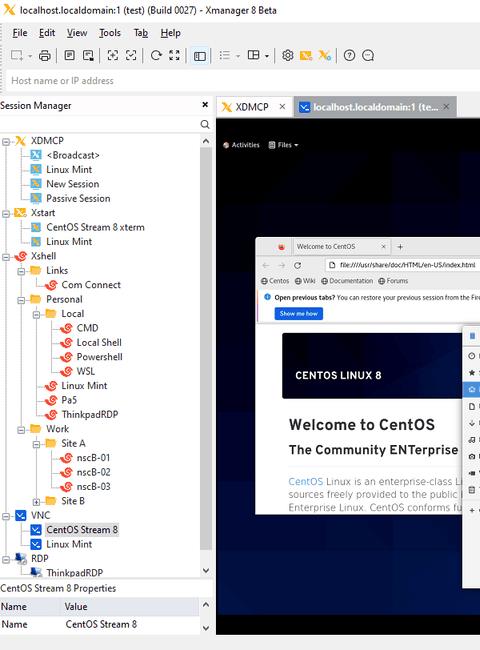480x650 pixels.
Task: Launch Xconfig from the toolbar icon
Action: tap(325, 56)
